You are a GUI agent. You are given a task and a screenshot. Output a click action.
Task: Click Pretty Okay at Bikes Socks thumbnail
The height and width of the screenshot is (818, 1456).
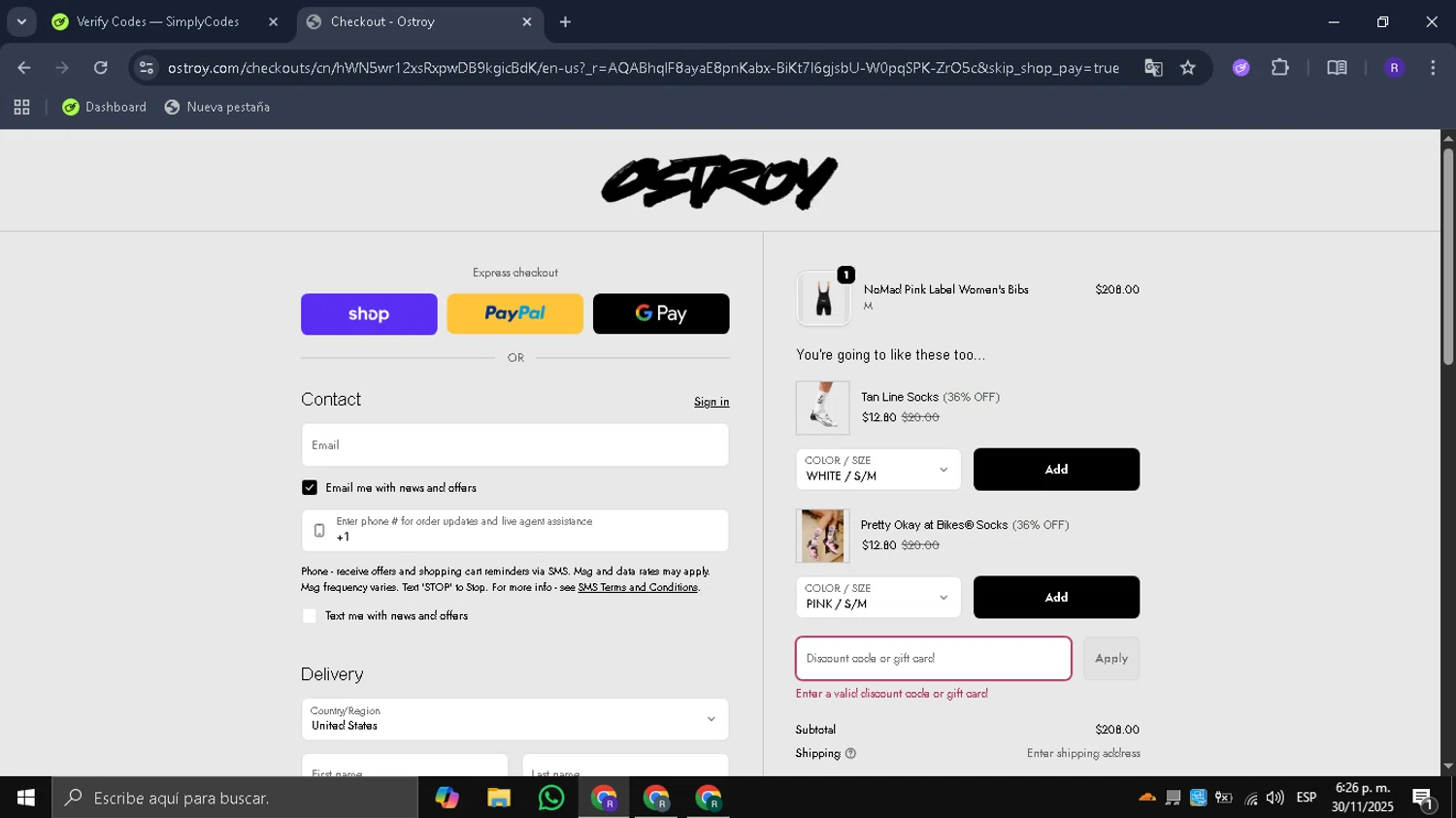click(823, 536)
